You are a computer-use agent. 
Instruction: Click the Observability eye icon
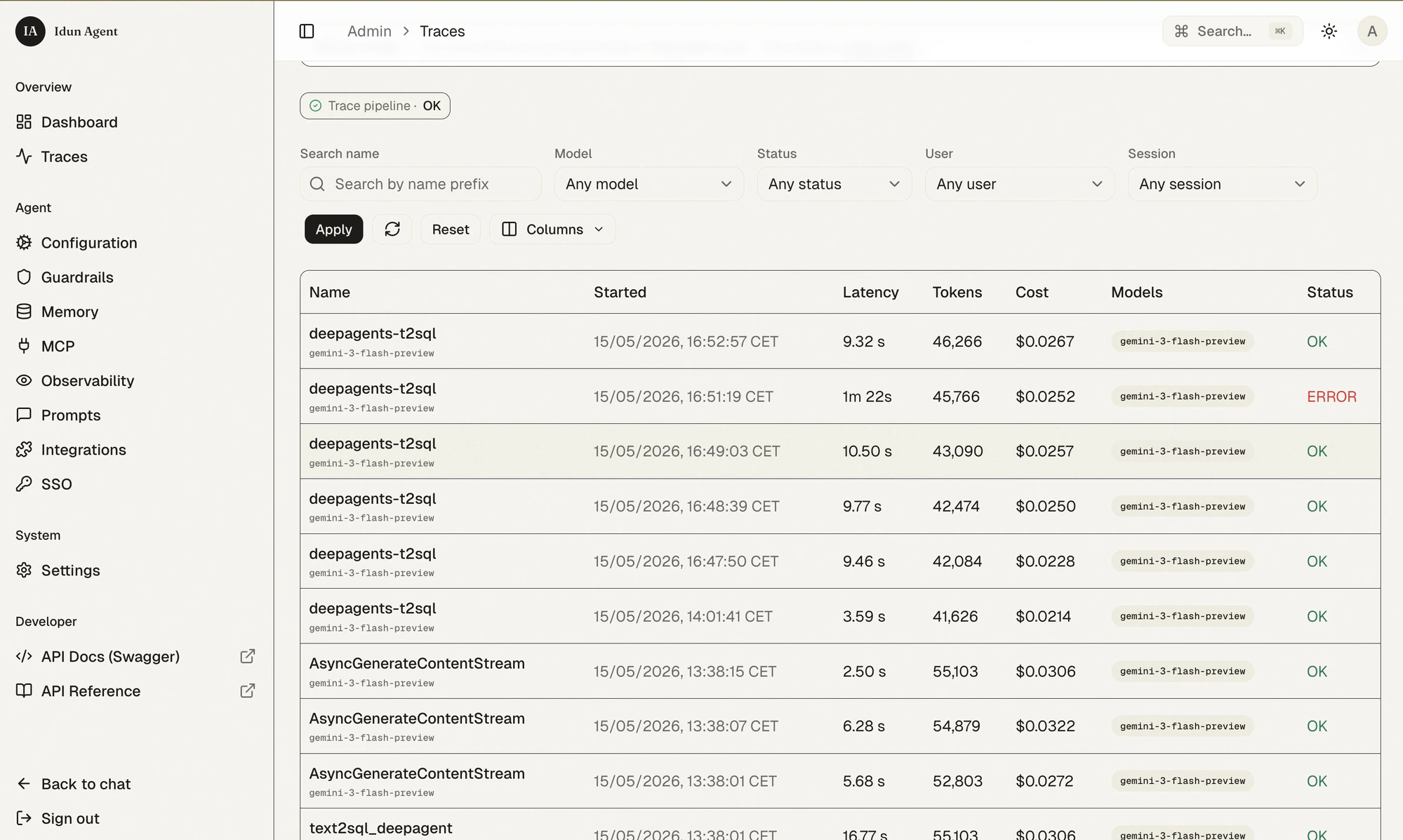(24, 380)
